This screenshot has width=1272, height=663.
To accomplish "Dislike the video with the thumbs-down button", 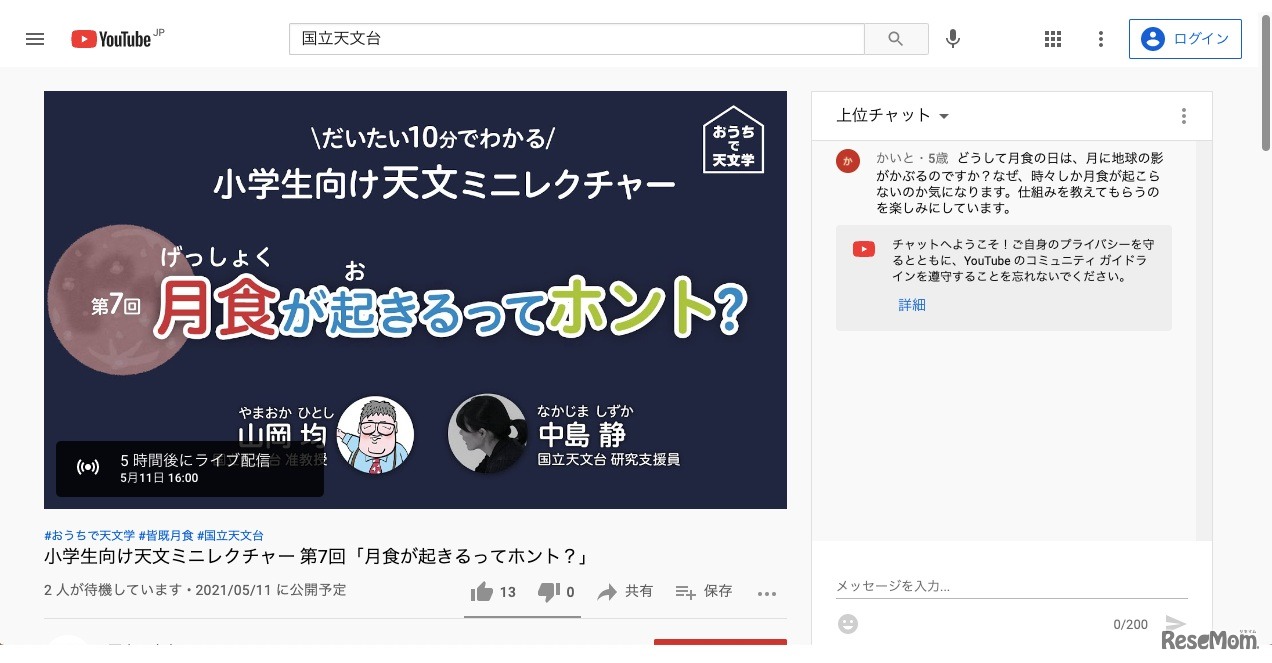I will (x=550, y=592).
